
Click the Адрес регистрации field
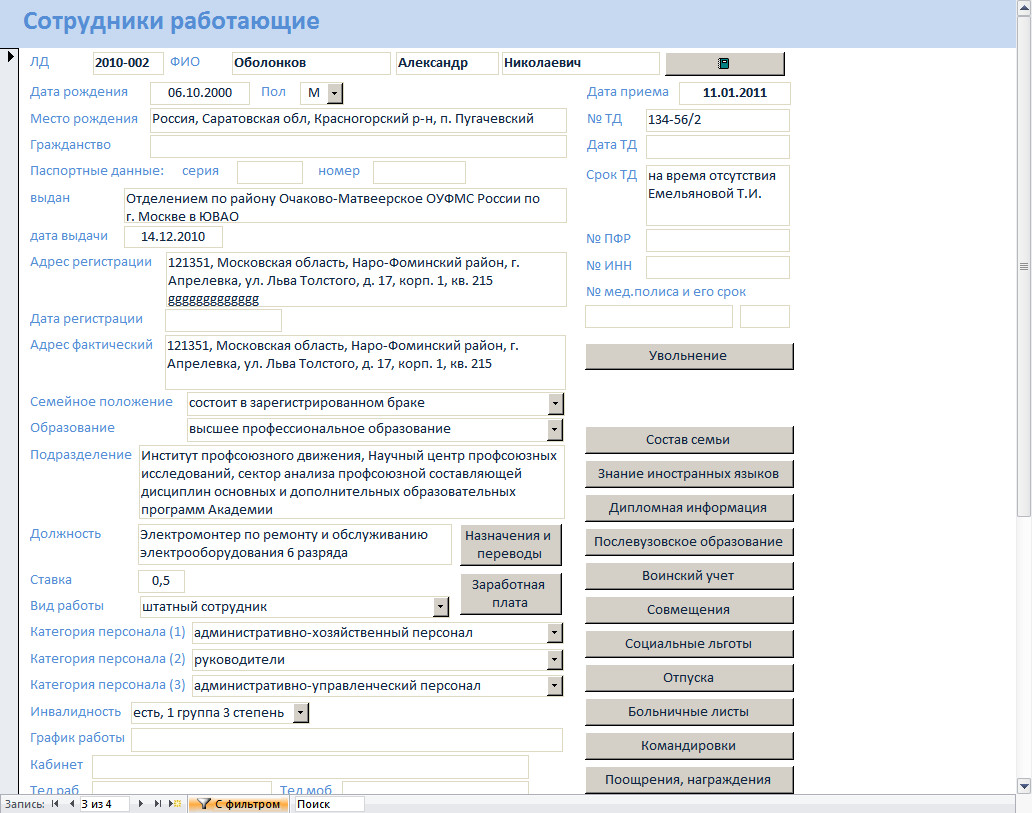click(x=366, y=280)
